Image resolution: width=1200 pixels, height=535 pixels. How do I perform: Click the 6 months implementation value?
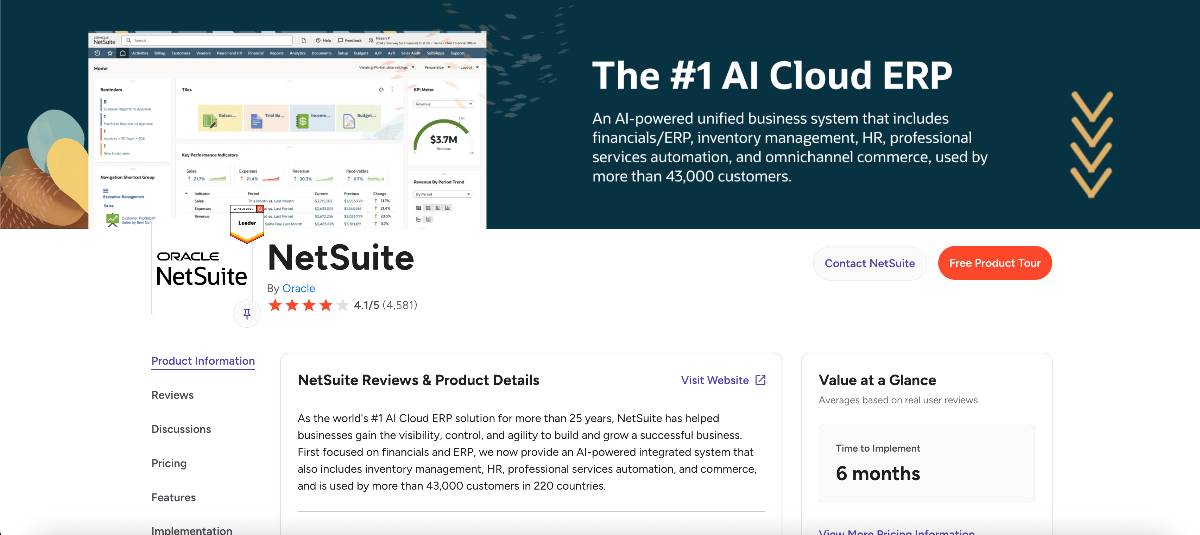tap(878, 473)
